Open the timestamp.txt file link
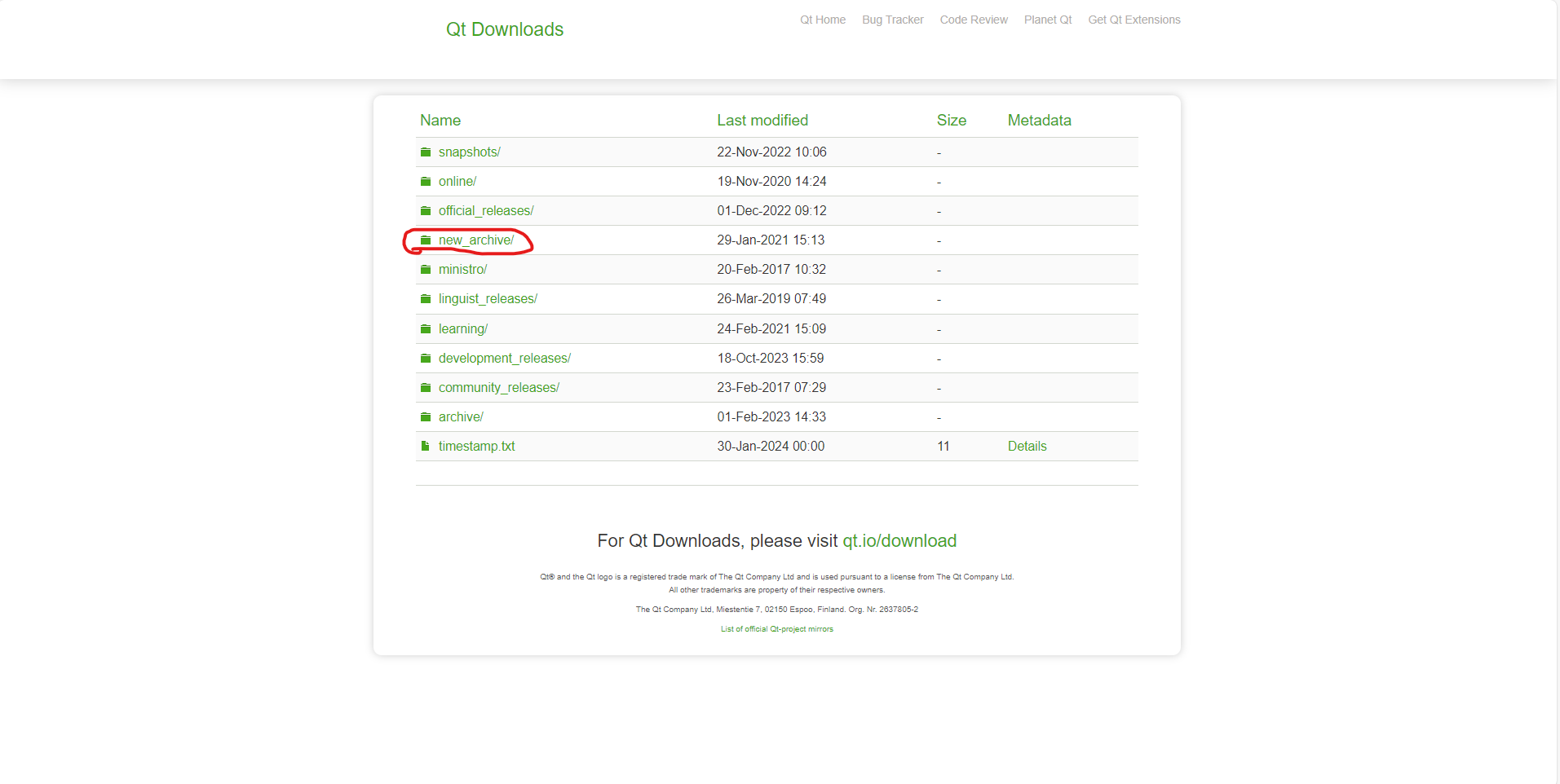Viewport: 1560px width, 784px height. pyautogui.click(x=477, y=447)
